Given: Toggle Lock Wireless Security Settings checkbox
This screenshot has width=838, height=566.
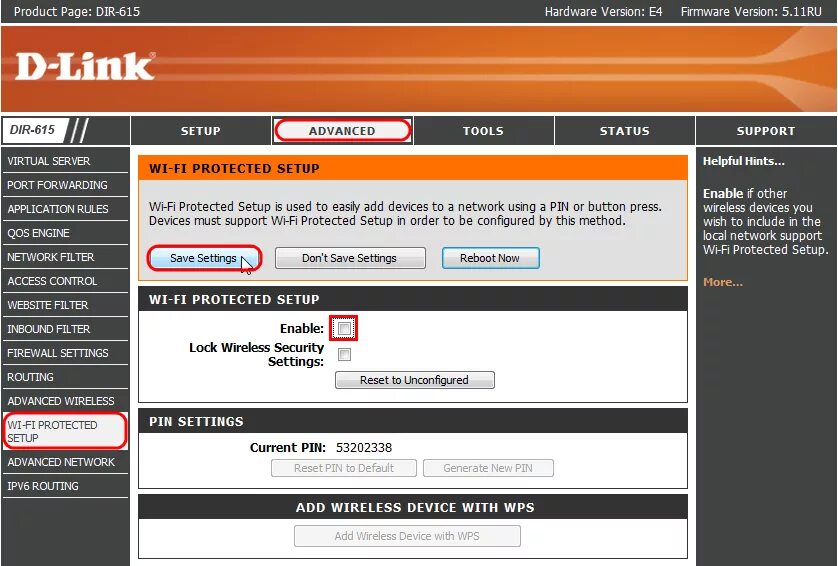Looking at the screenshot, I should point(344,354).
